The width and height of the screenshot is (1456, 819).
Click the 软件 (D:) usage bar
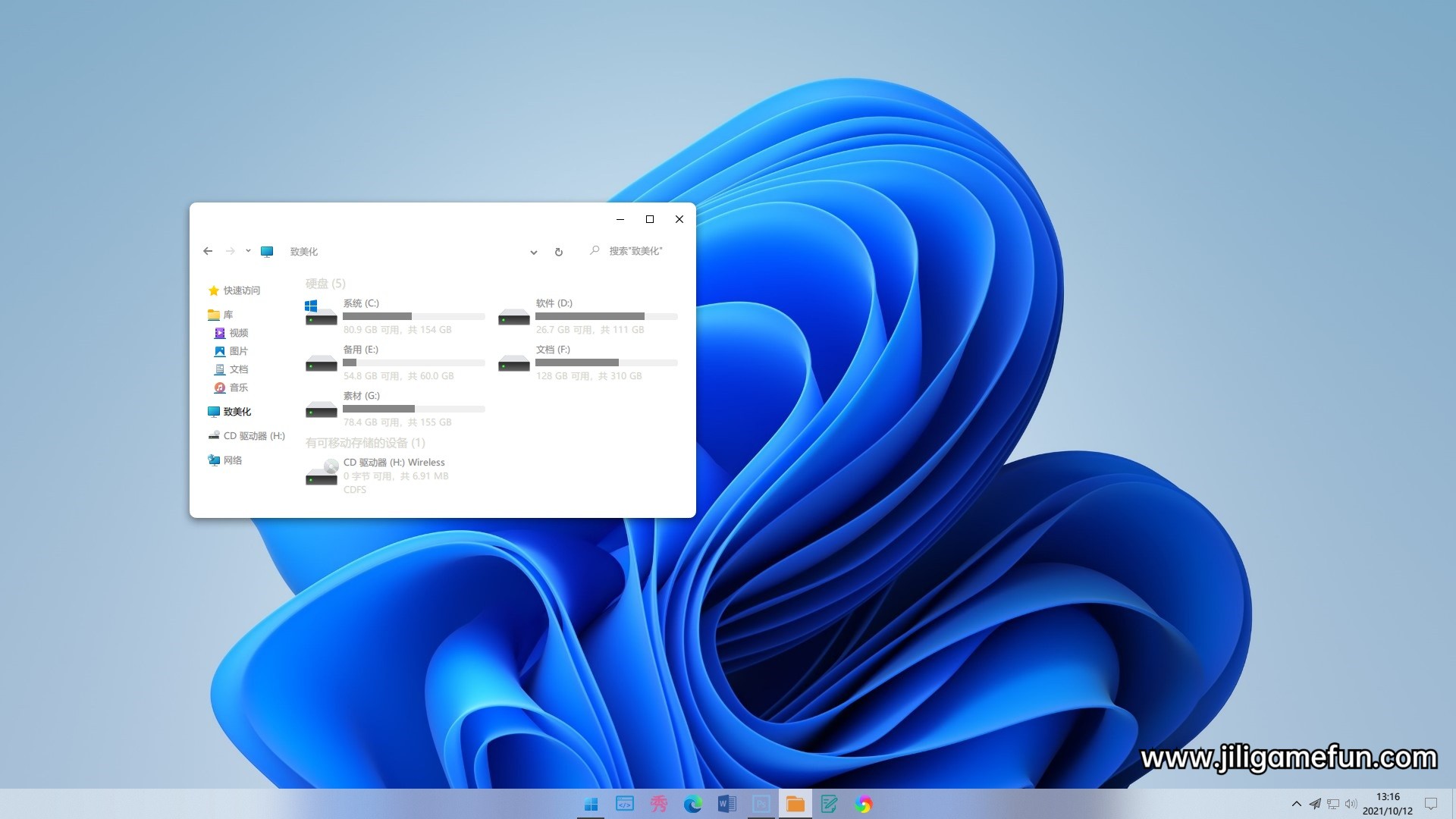pos(607,316)
